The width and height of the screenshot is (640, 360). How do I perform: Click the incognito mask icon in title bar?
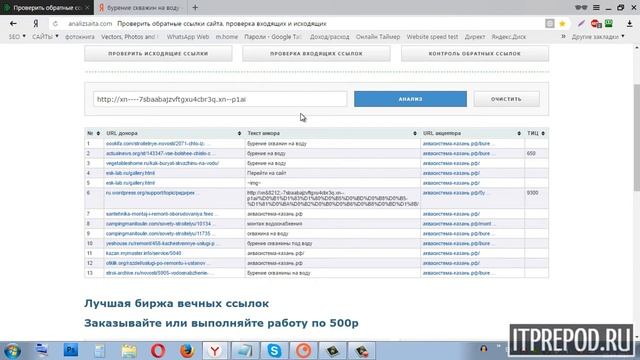tap(581, 7)
